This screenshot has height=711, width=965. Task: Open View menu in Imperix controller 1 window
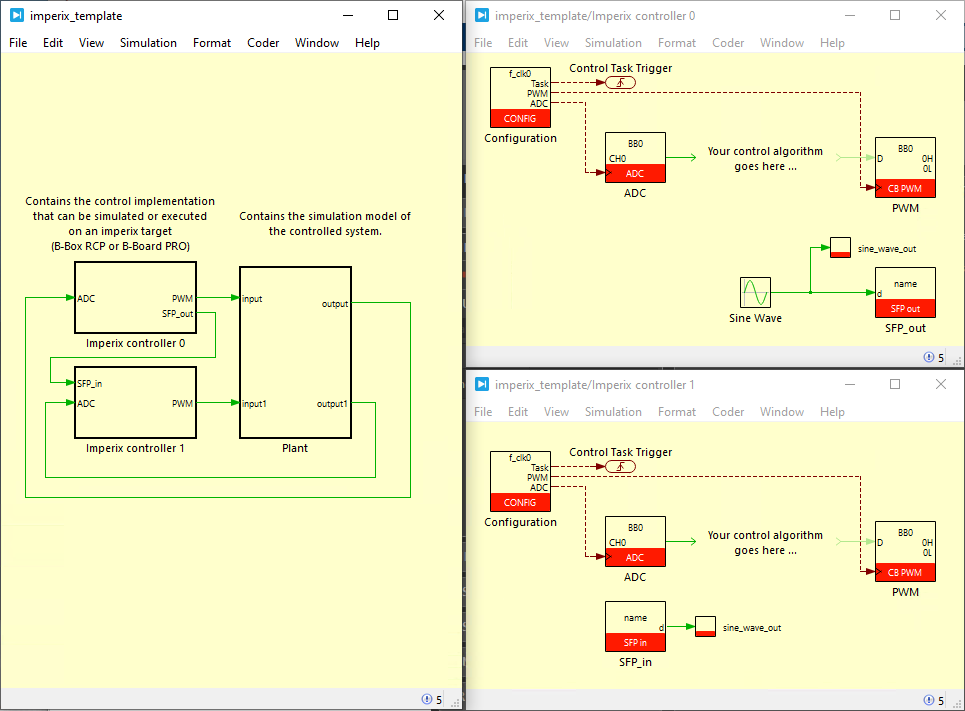(x=556, y=411)
